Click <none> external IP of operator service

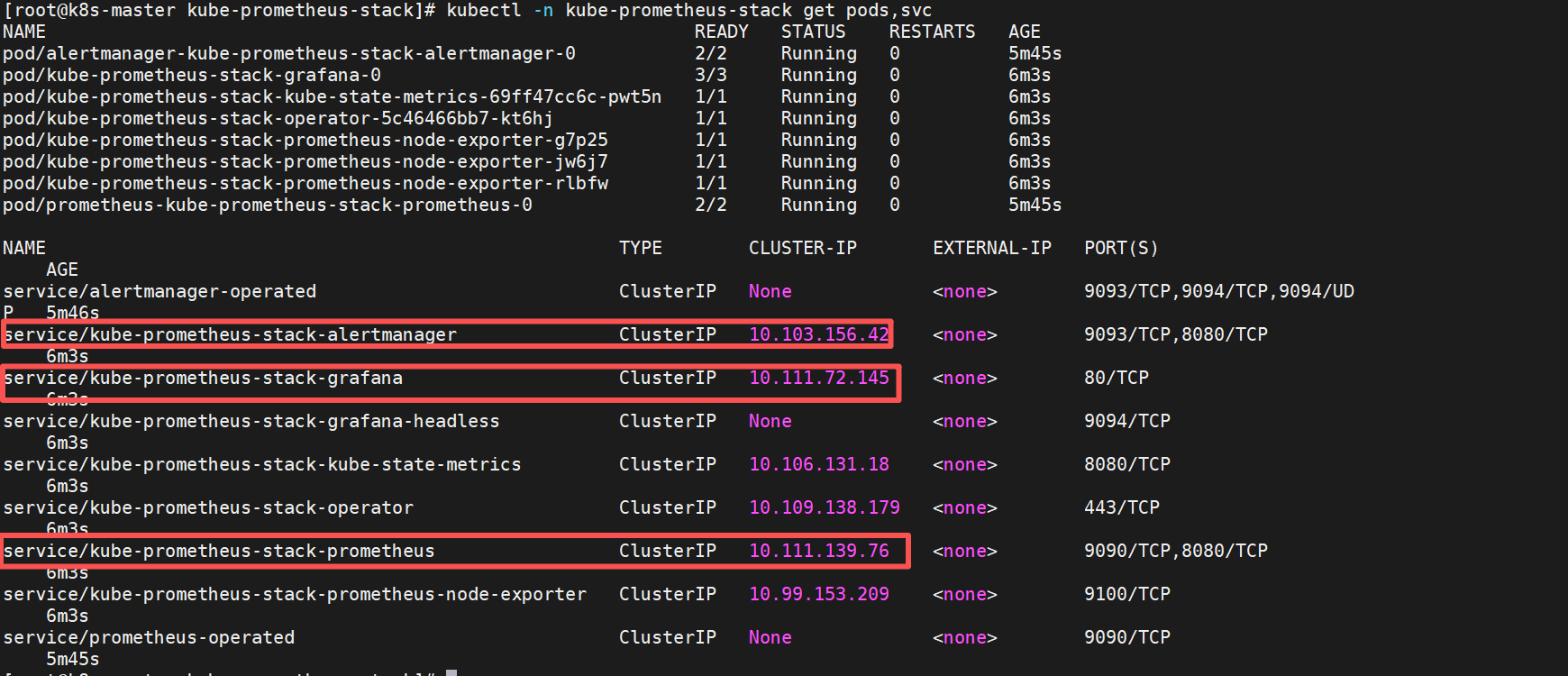click(965, 507)
